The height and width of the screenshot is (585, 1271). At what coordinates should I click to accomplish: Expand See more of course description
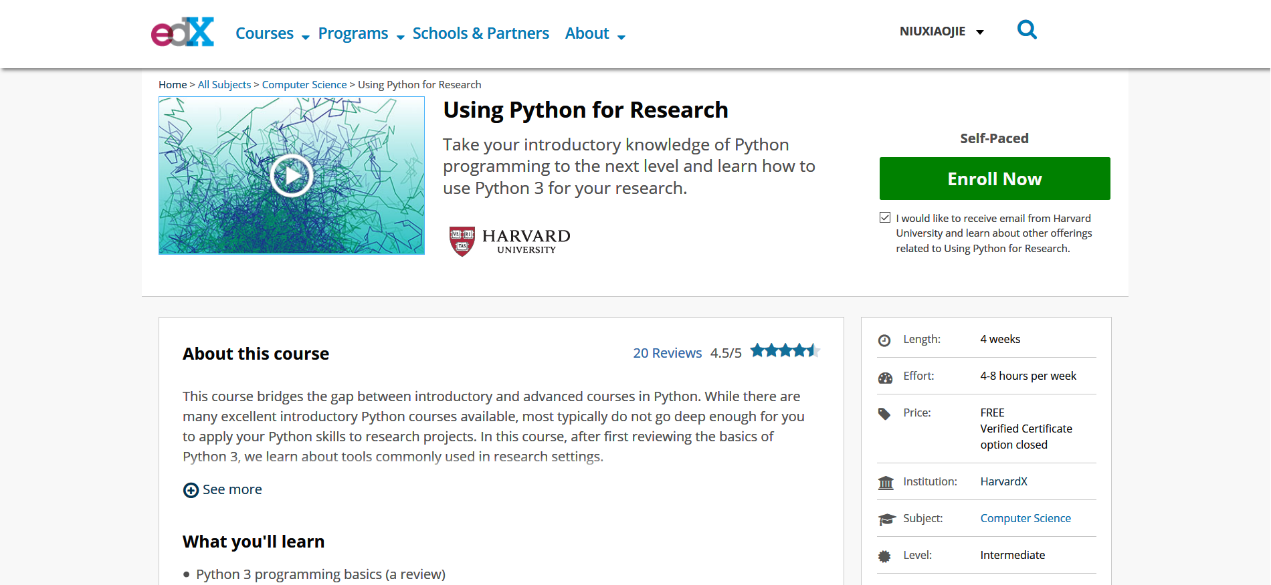pos(223,490)
